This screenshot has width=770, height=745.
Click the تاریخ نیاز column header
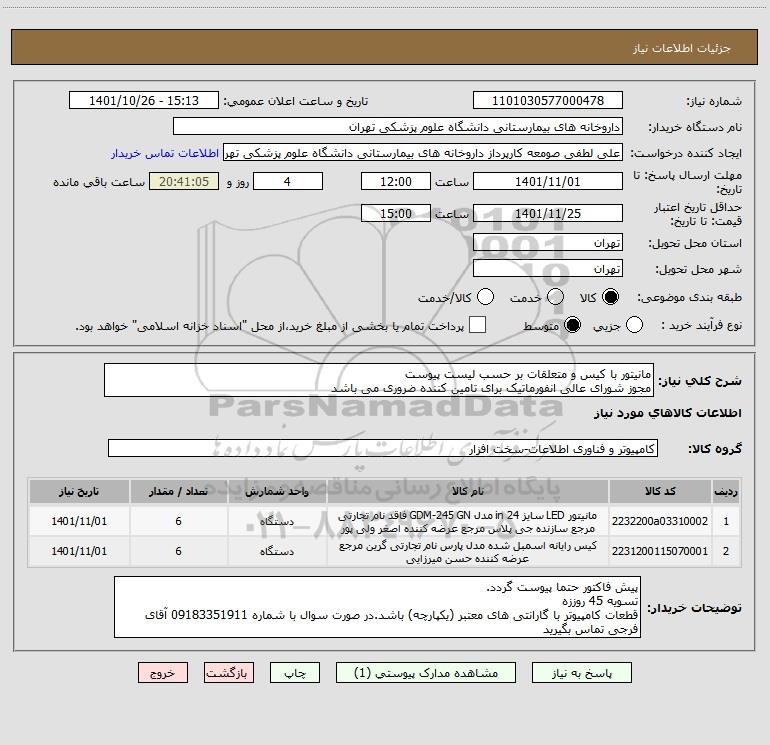pos(79,492)
